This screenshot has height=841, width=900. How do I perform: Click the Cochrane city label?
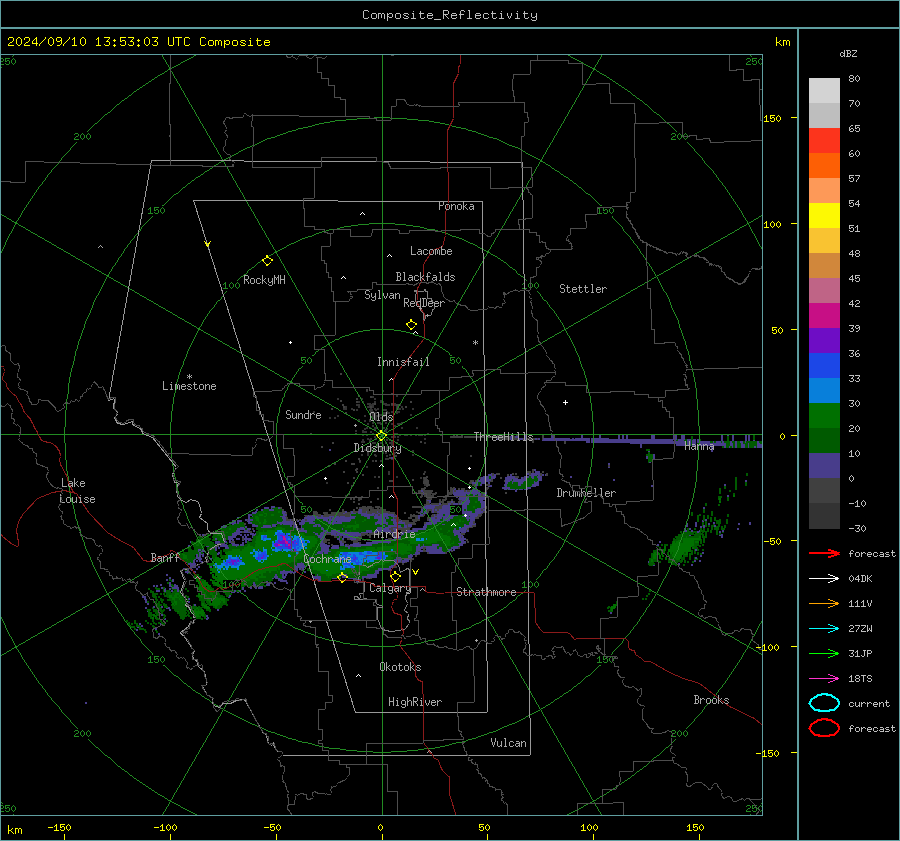327,559
